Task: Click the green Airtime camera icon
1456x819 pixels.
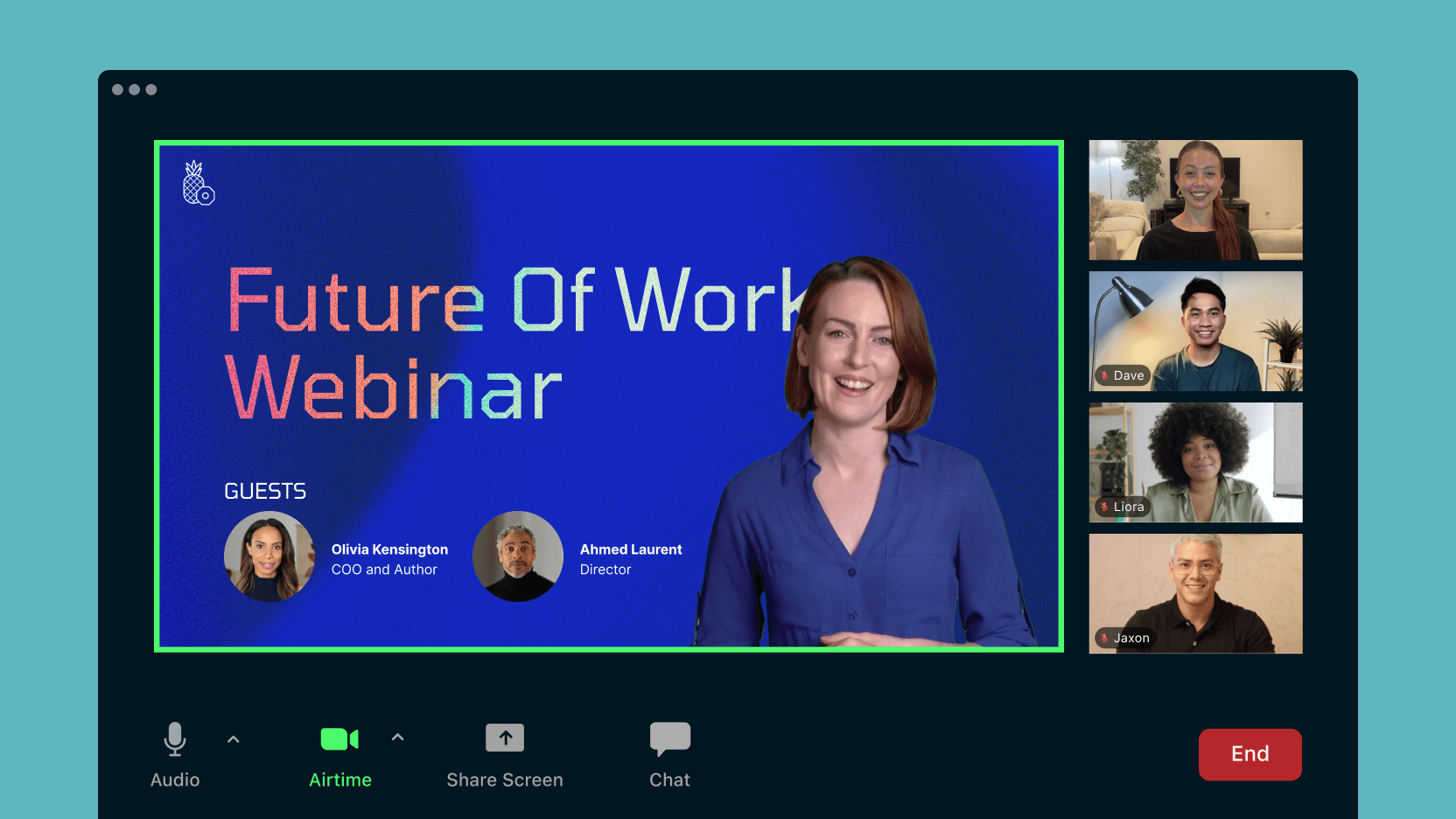Action: (339, 739)
